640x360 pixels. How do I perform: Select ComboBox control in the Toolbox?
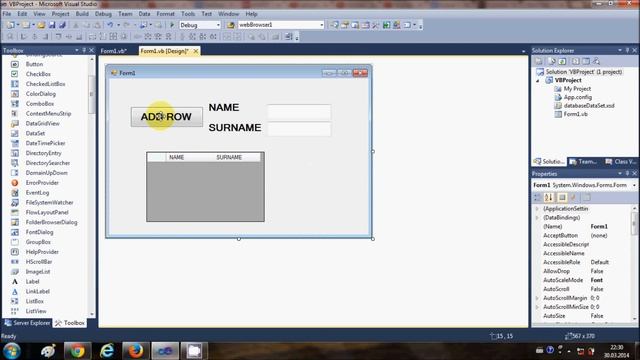40,104
